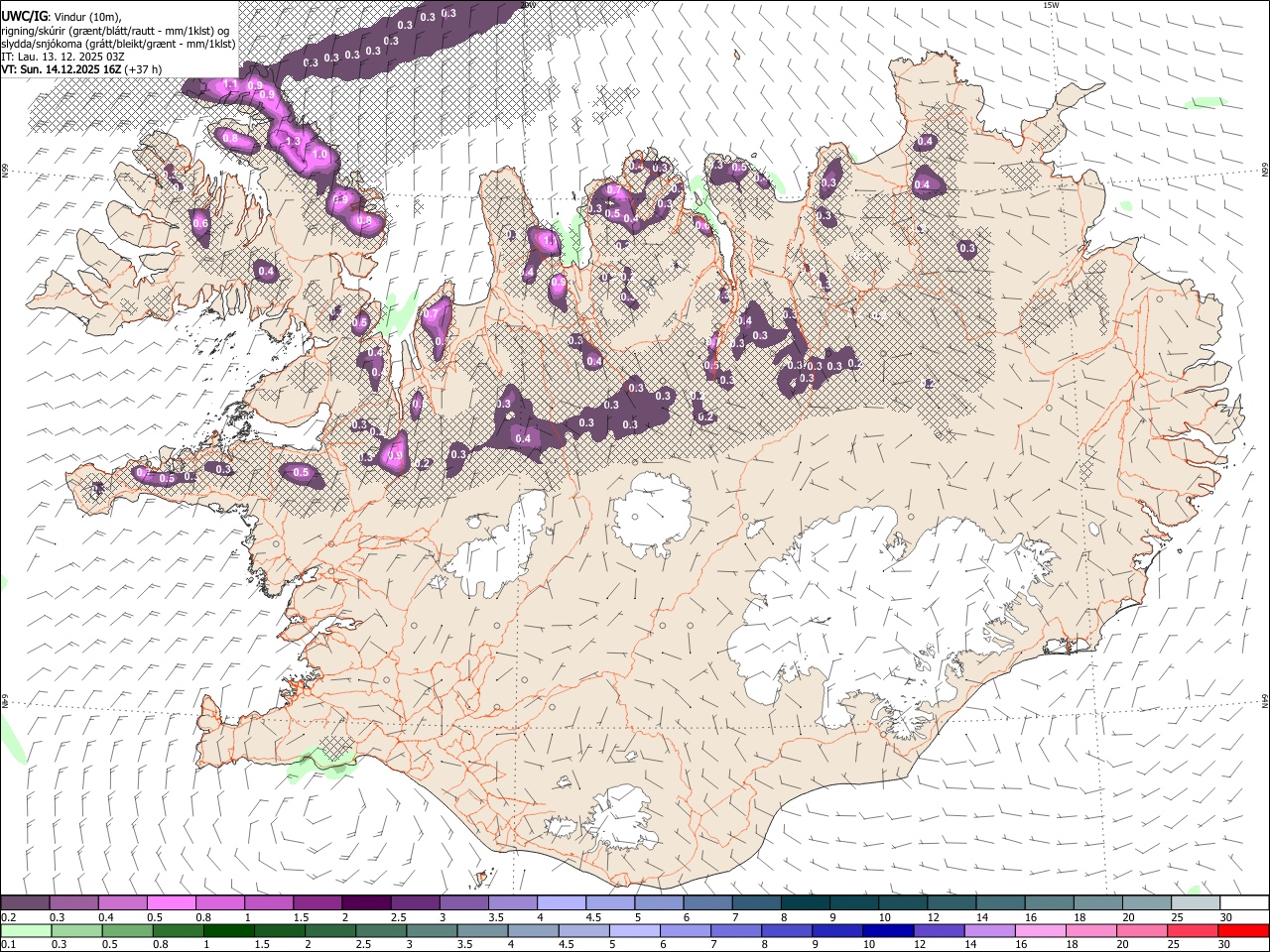Viewport: 1270px width, 952px height.
Task: Click the deep navy 10–12 rain legend swatch
Action: [x=888, y=931]
